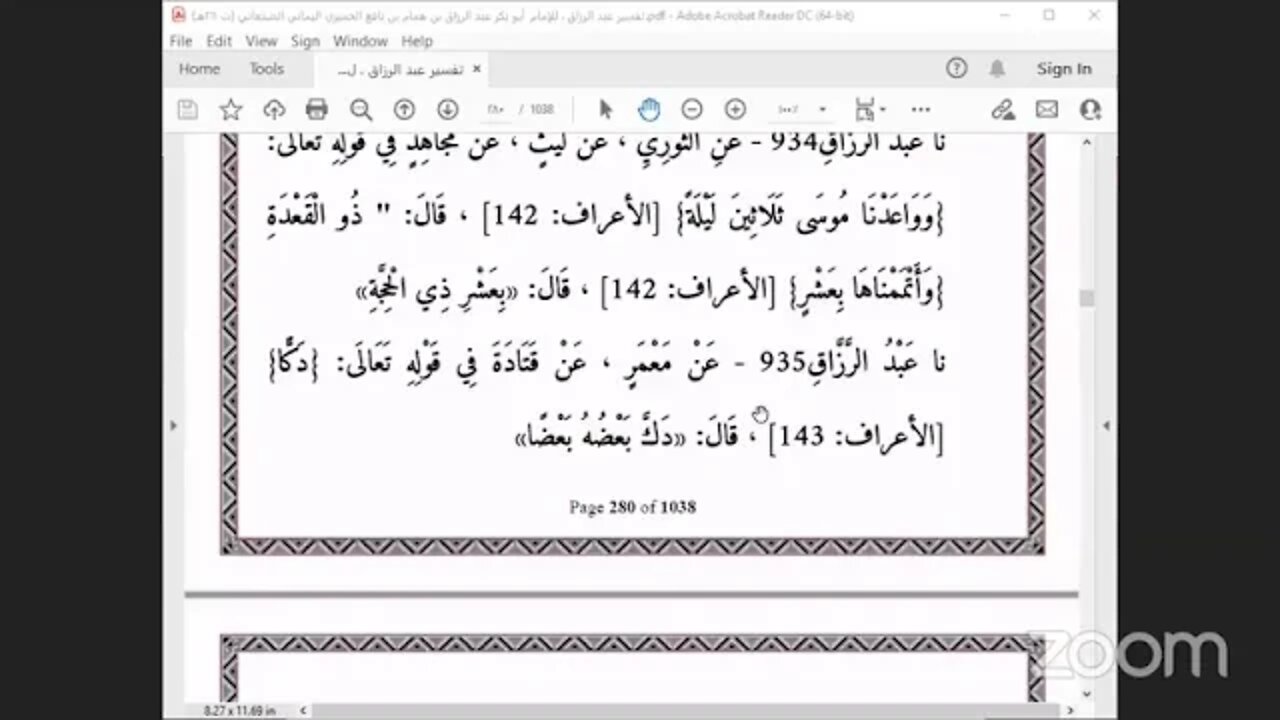This screenshot has height=720, width=1280.
Task: Zoom in with the plus icon
Action: (x=735, y=110)
